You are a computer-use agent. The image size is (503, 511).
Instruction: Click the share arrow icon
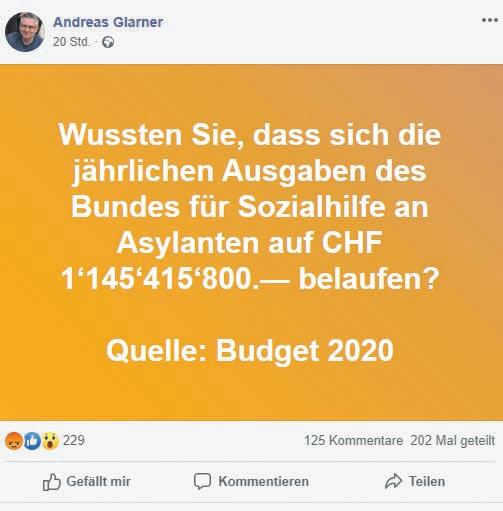(393, 481)
